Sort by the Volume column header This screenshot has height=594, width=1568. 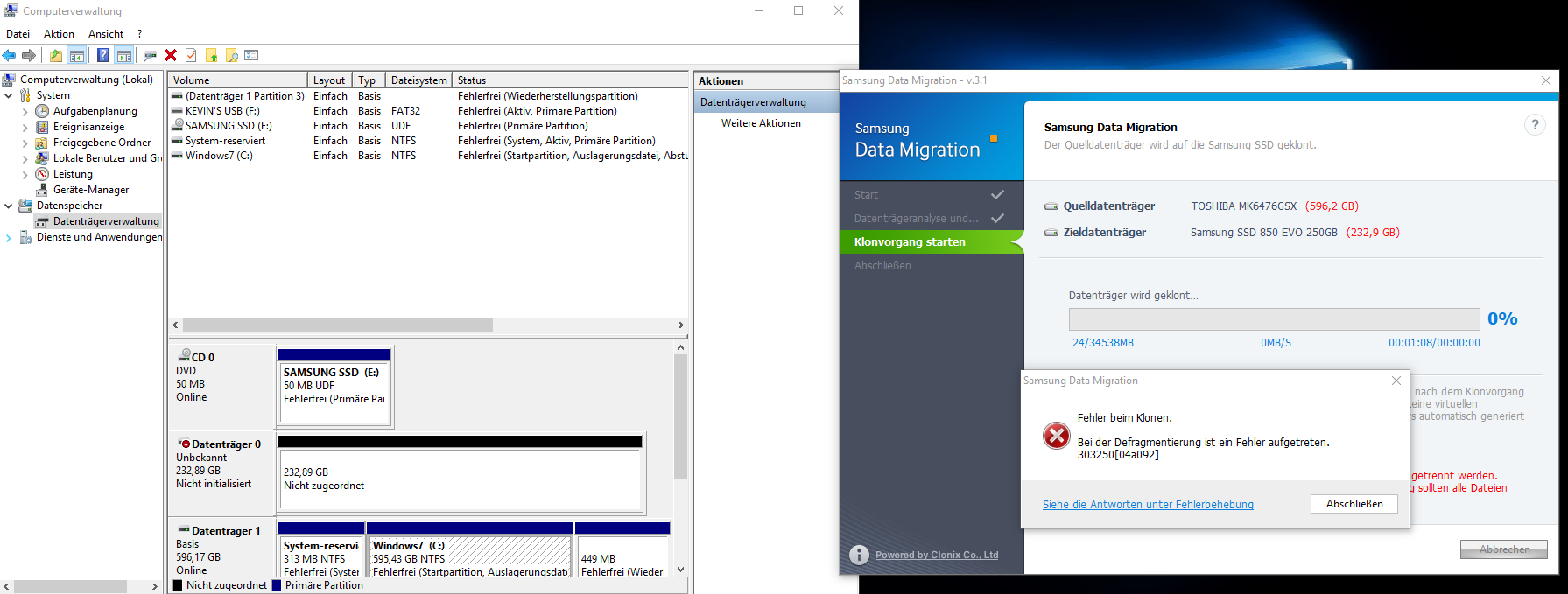click(x=238, y=80)
